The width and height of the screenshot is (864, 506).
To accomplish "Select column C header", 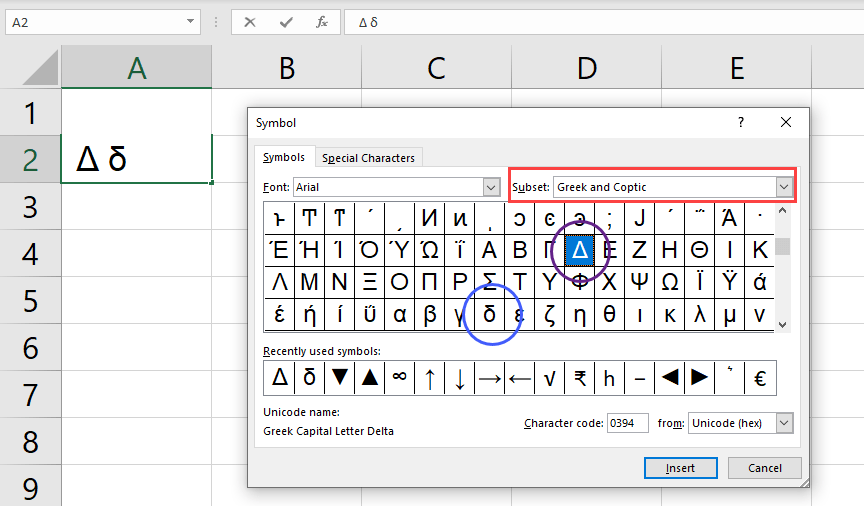I will tap(436, 68).
